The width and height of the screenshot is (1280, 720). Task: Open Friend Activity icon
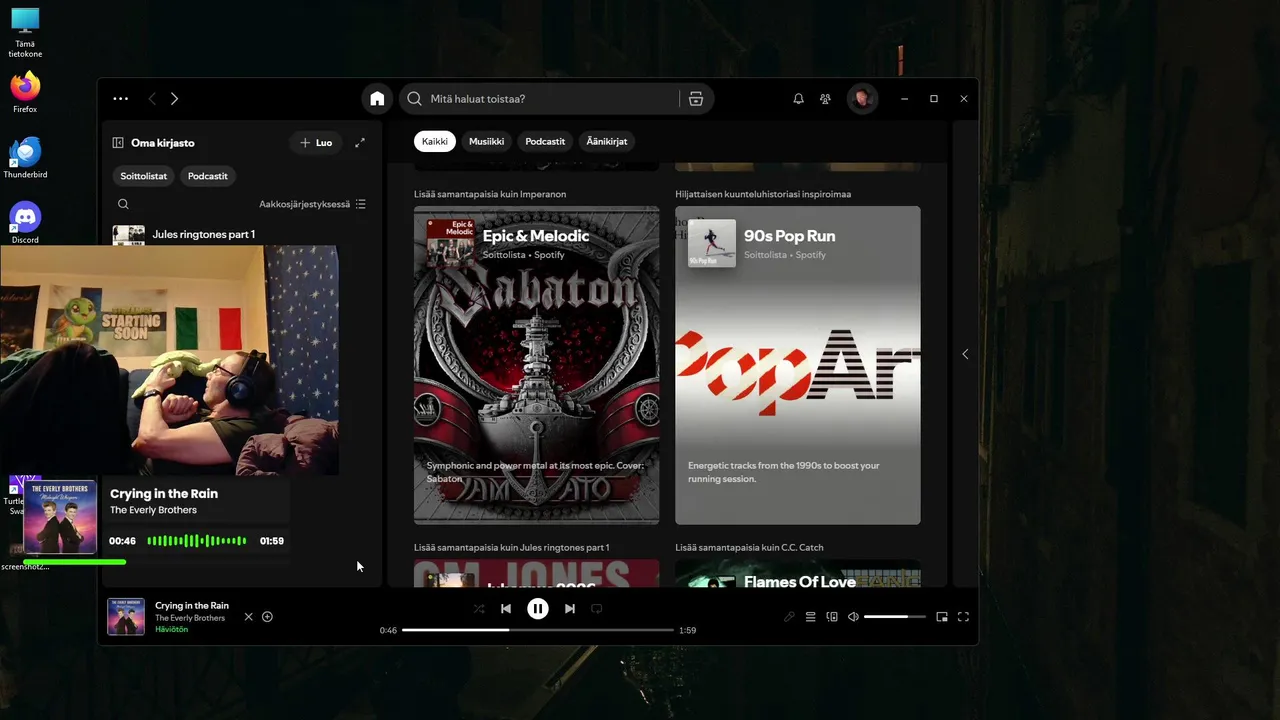pos(825,99)
